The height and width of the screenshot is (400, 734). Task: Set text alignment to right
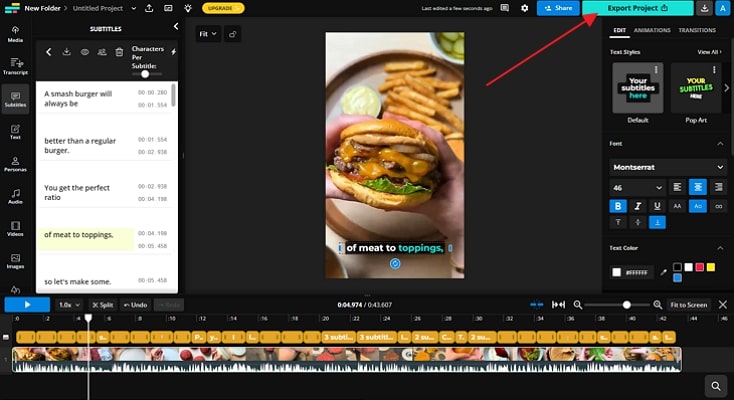[719, 187]
